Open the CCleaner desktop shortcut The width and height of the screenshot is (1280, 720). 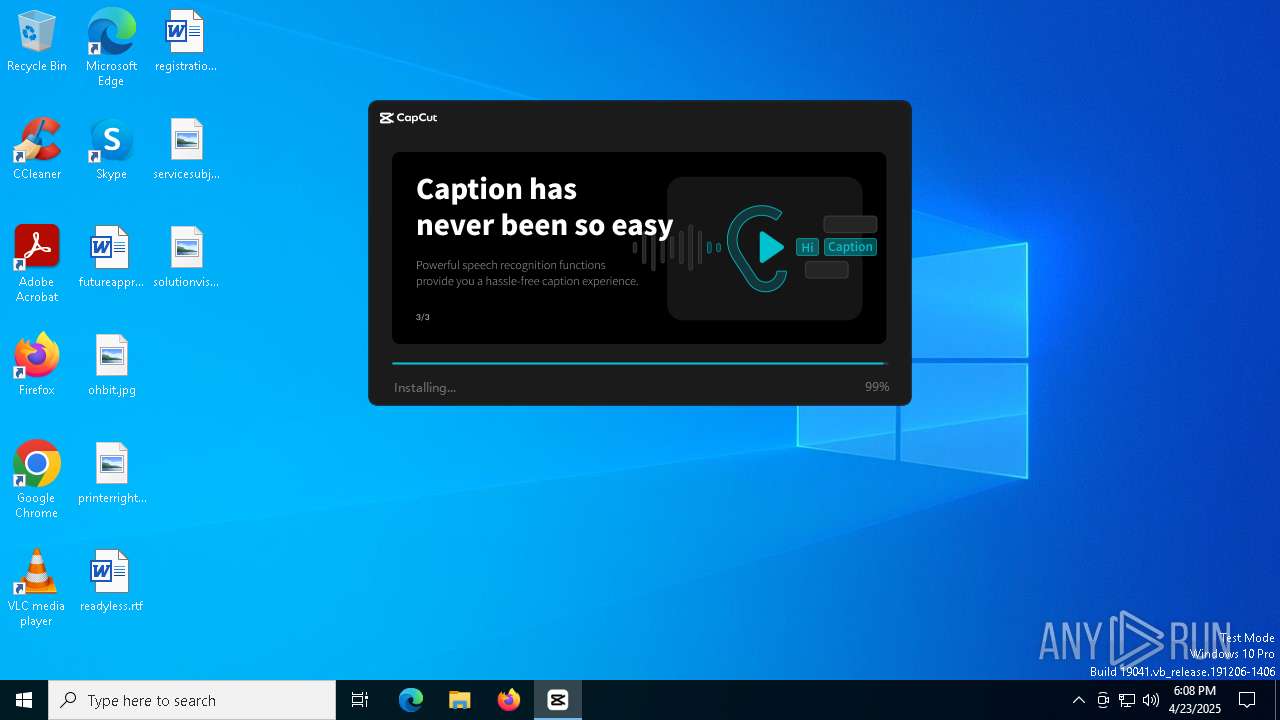[x=37, y=149]
